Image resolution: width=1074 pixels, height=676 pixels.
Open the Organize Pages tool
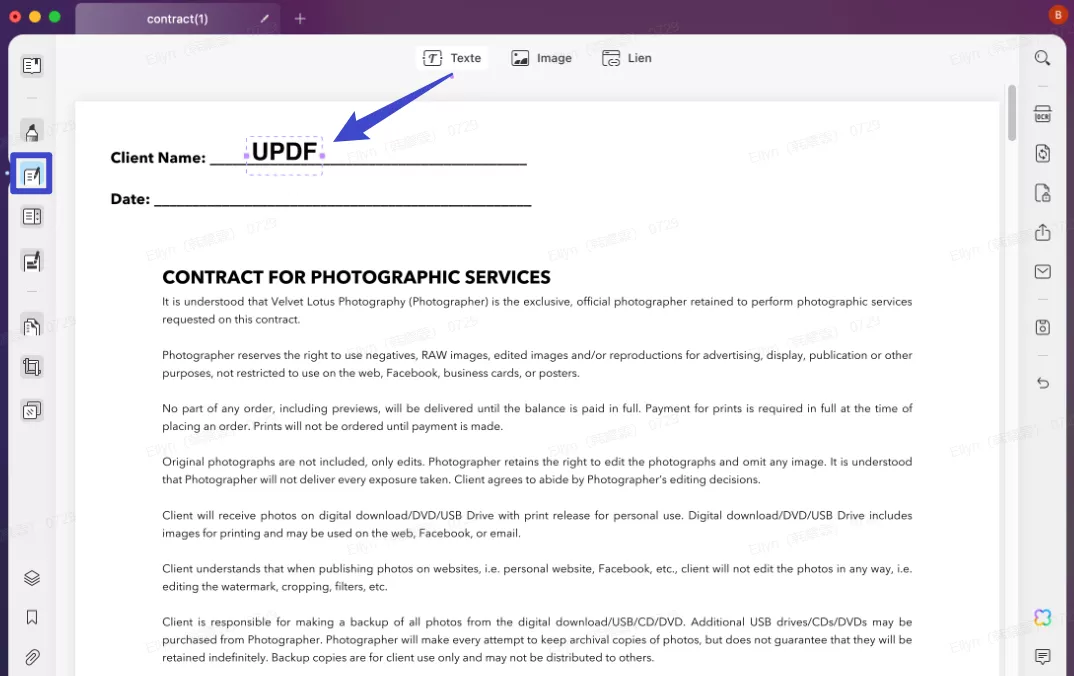32,327
